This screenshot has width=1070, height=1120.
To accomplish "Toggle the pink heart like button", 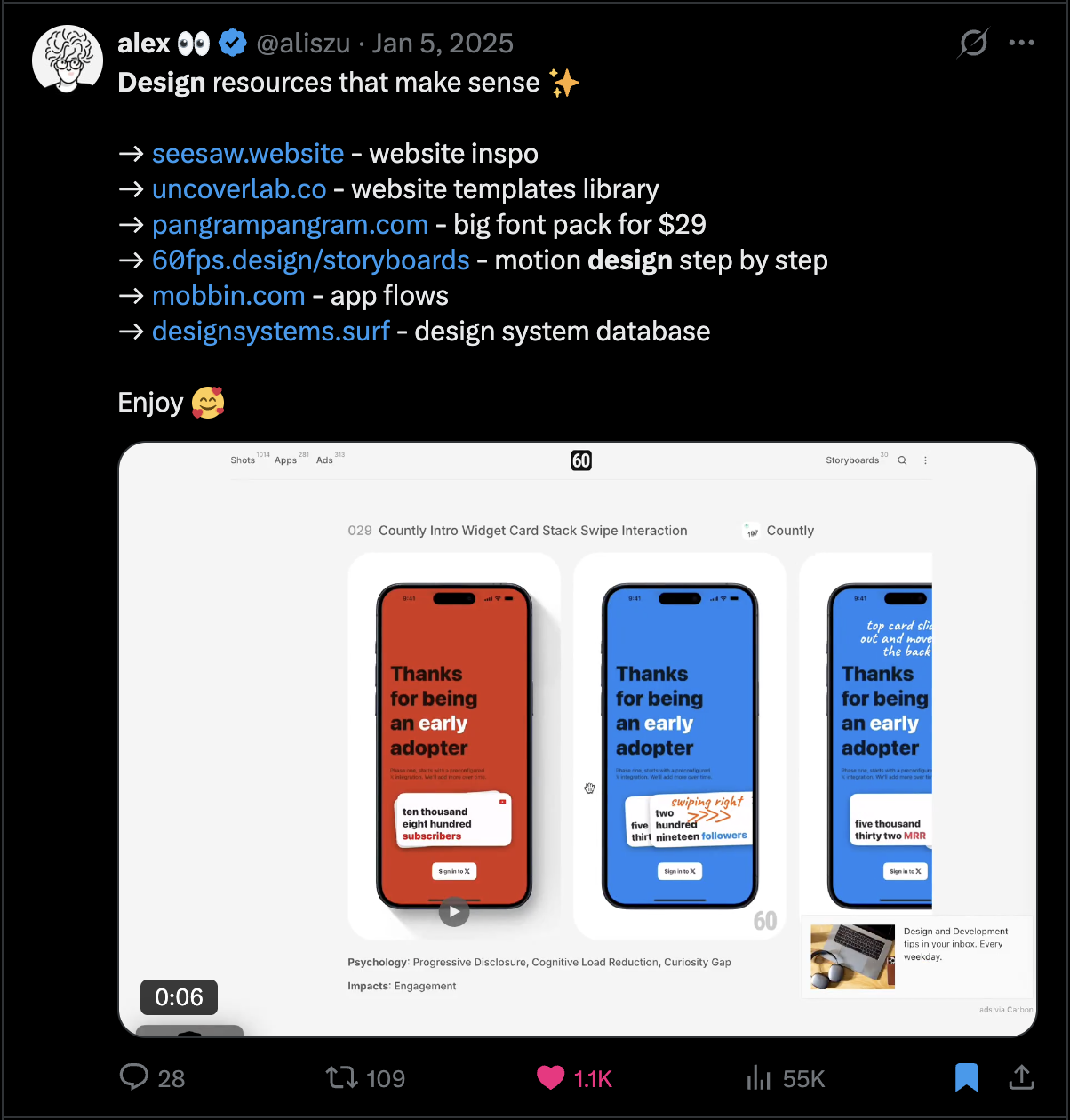I will [551, 1077].
